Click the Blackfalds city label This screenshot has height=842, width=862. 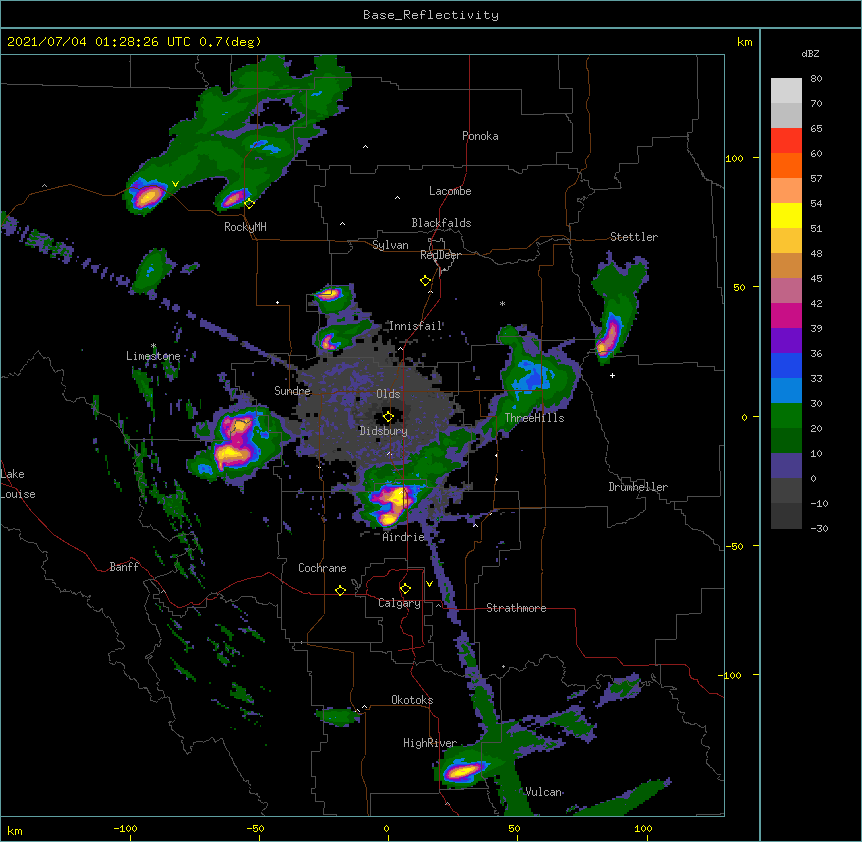pos(441,223)
